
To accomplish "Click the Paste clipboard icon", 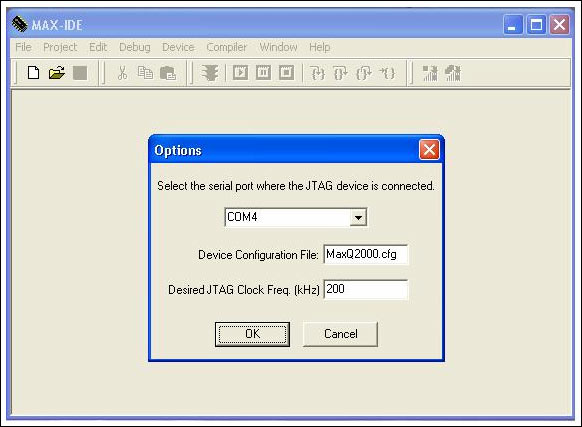I will tap(168, 73).
